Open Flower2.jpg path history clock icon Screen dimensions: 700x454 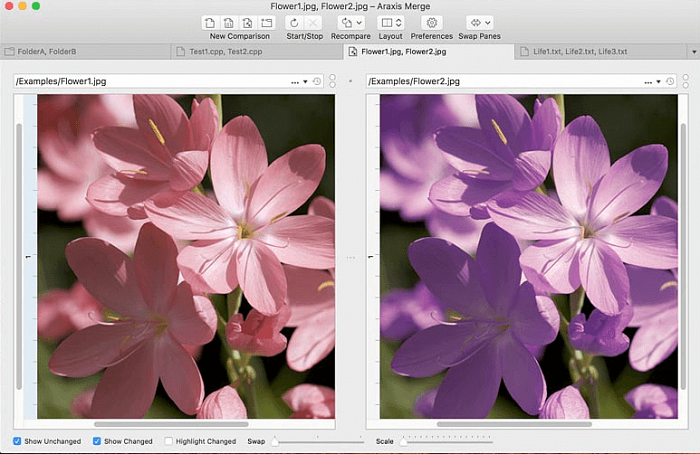[670, 81]
